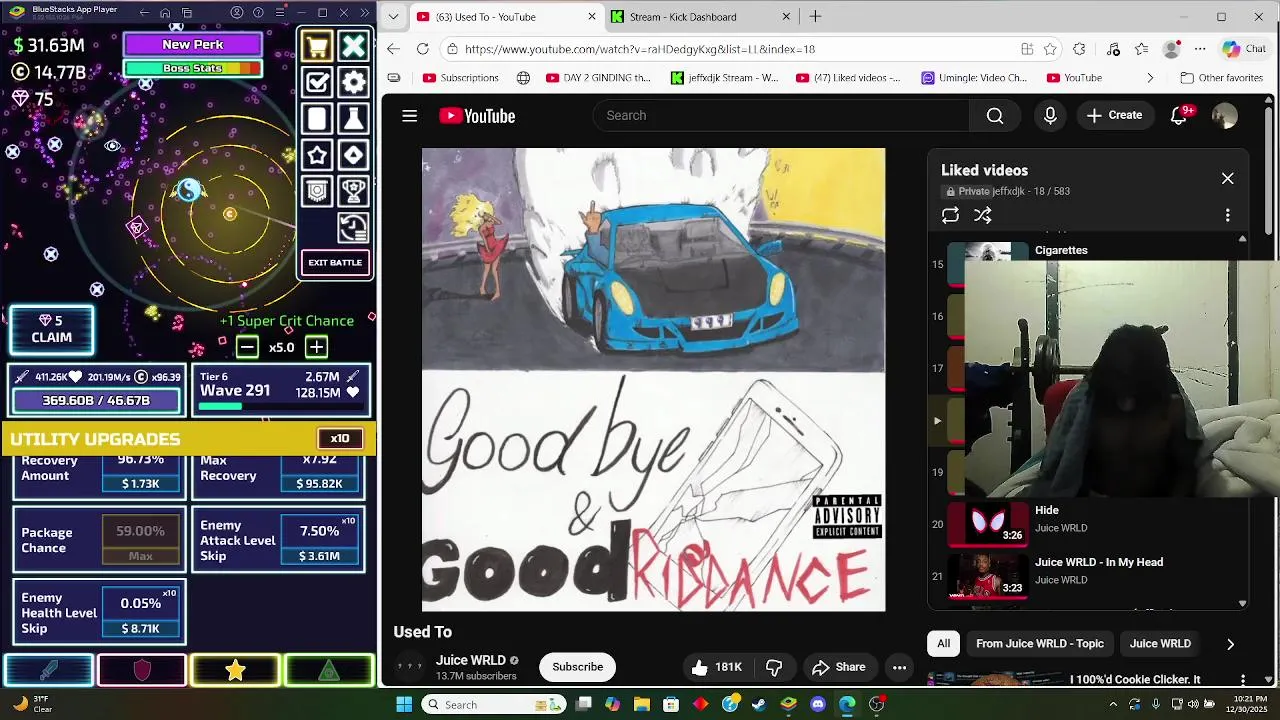The height and width of the screenshot is (720, 1280).
Task: Expand BlueStacks side toolbar double chevron
Action: [x=366, y=13]
